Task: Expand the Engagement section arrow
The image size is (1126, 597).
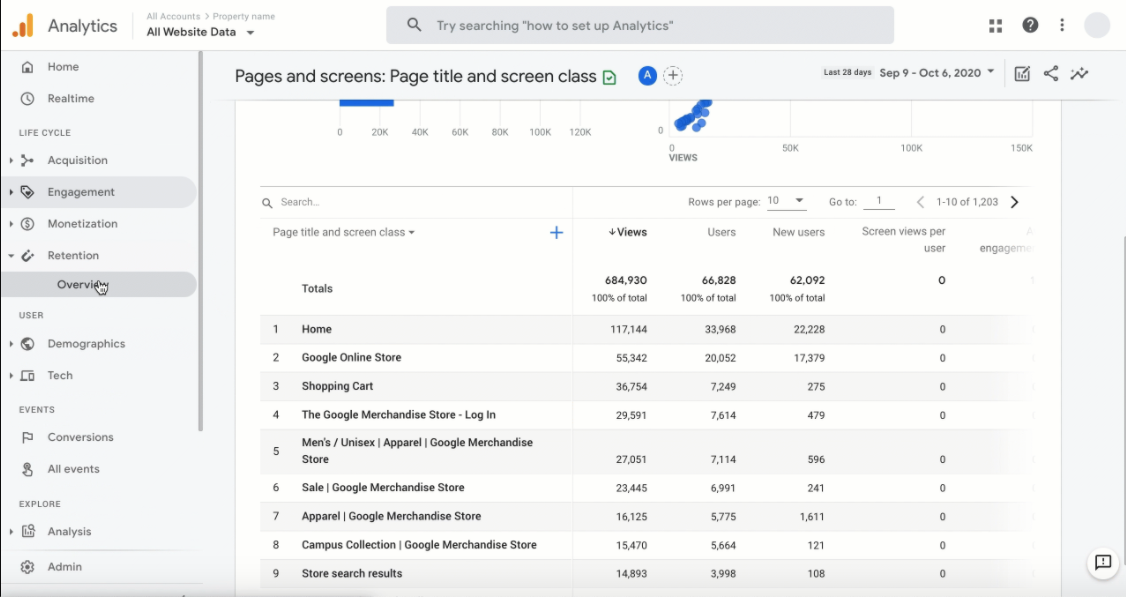Action: click(11, 192)
